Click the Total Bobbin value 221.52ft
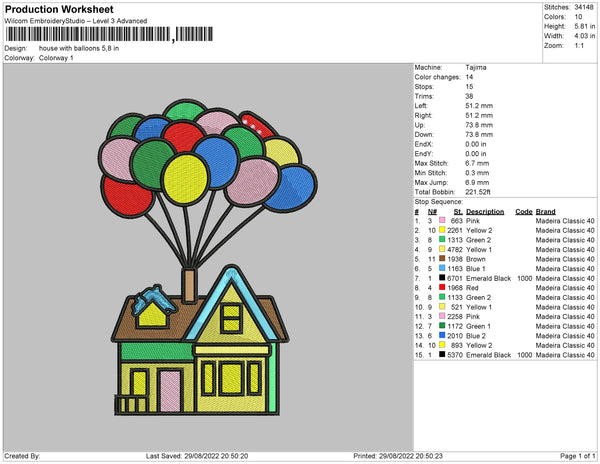This screenshot has width=600, height=464. (x=478, y=192)
